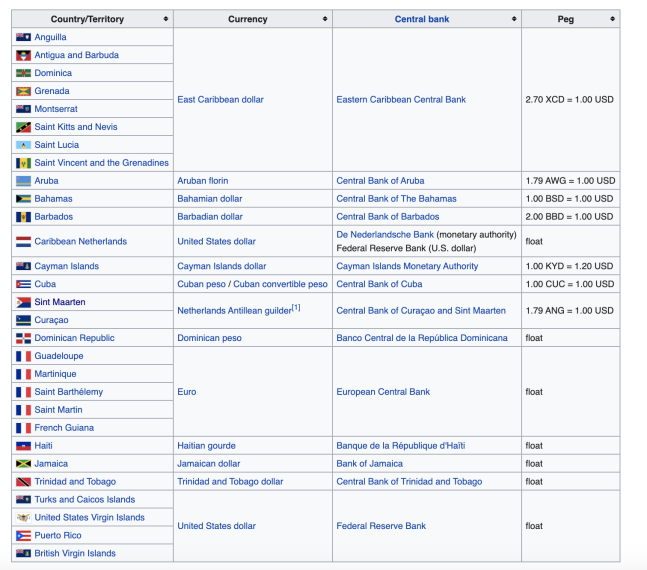
Task: Open the Saint Lucia country link
Action: tap(57, 145)
